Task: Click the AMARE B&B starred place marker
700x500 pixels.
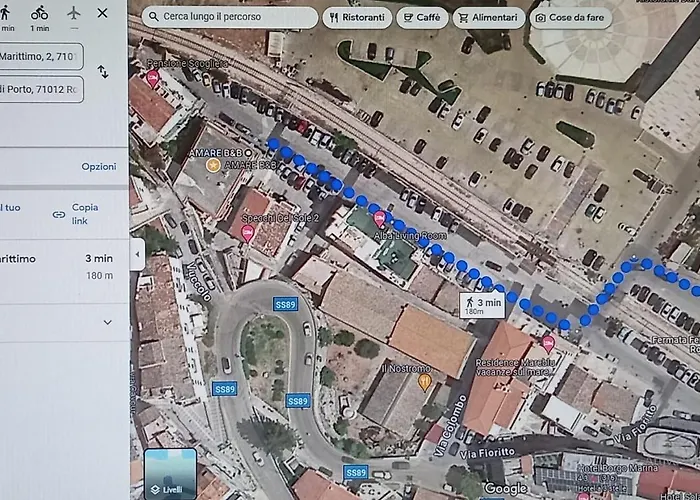Action: click(x=213, y=165)
